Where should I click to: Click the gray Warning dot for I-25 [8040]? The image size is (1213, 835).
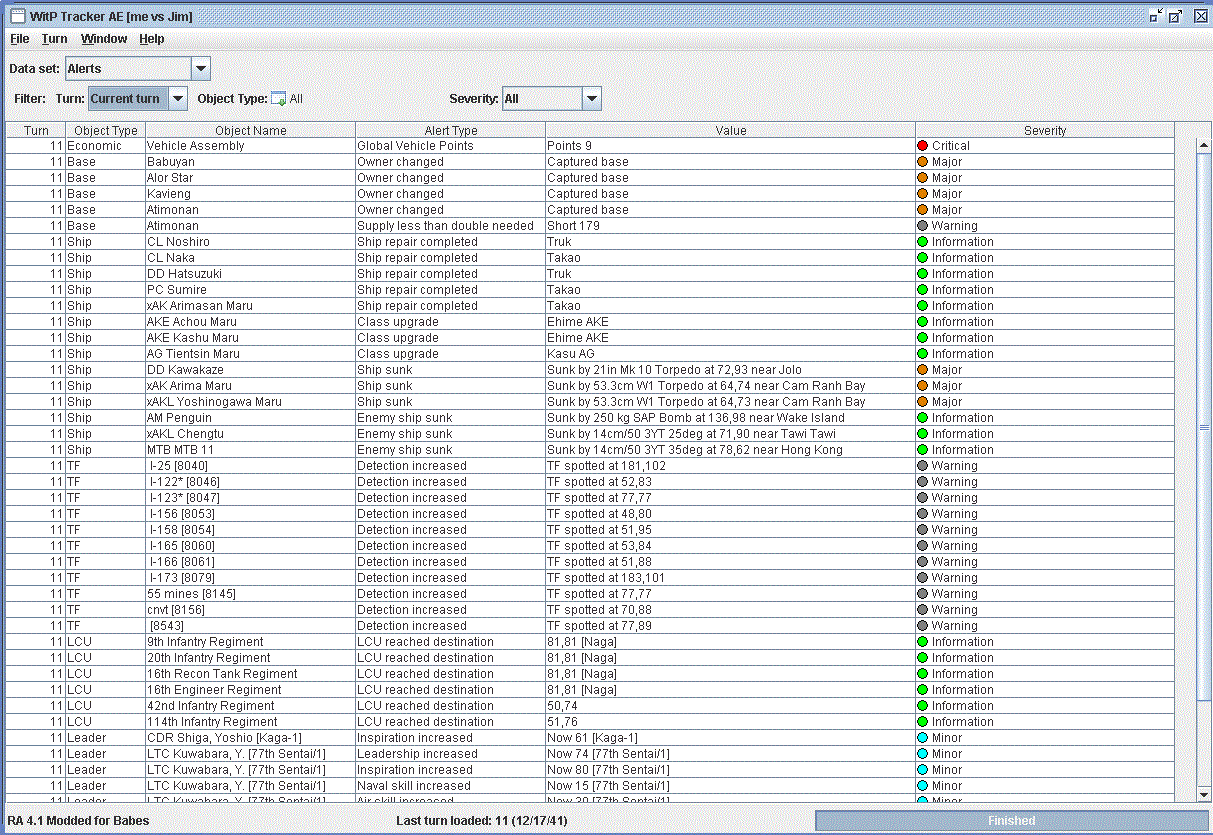923,466
